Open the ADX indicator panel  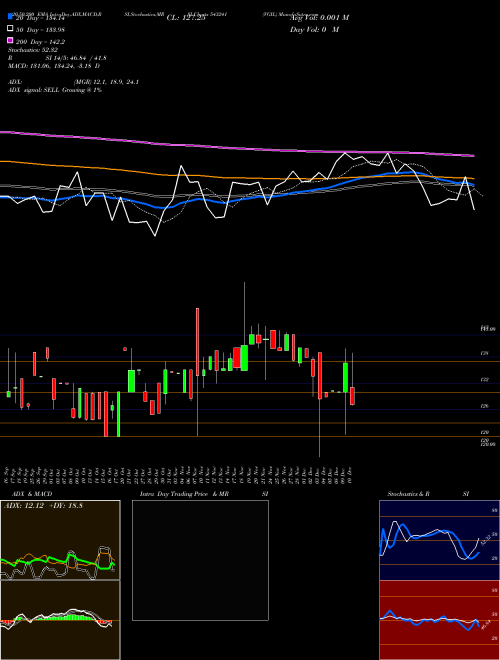[x=60, y=540]
